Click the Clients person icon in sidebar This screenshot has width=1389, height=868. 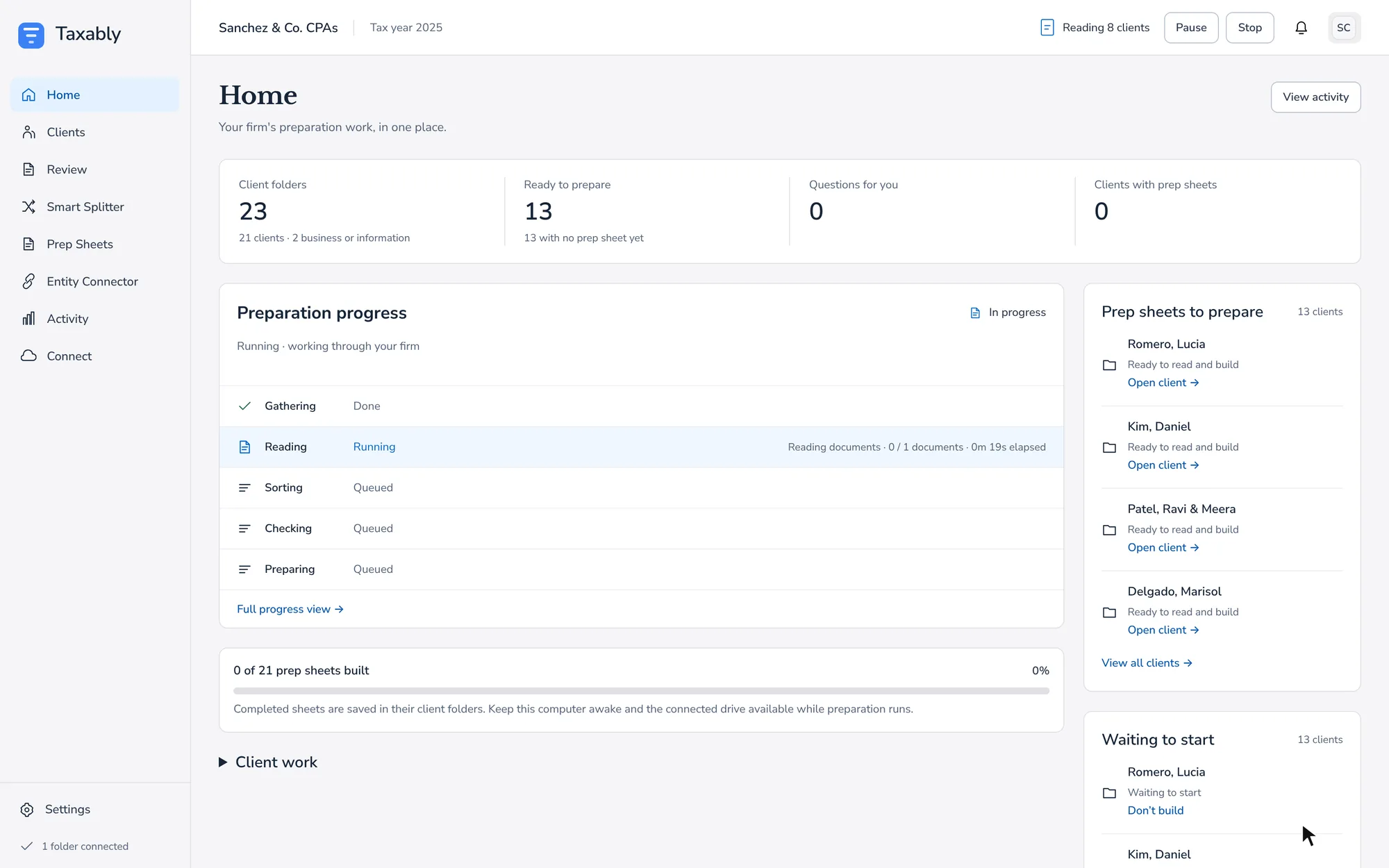pyautogui.click(x=28, y=132)
